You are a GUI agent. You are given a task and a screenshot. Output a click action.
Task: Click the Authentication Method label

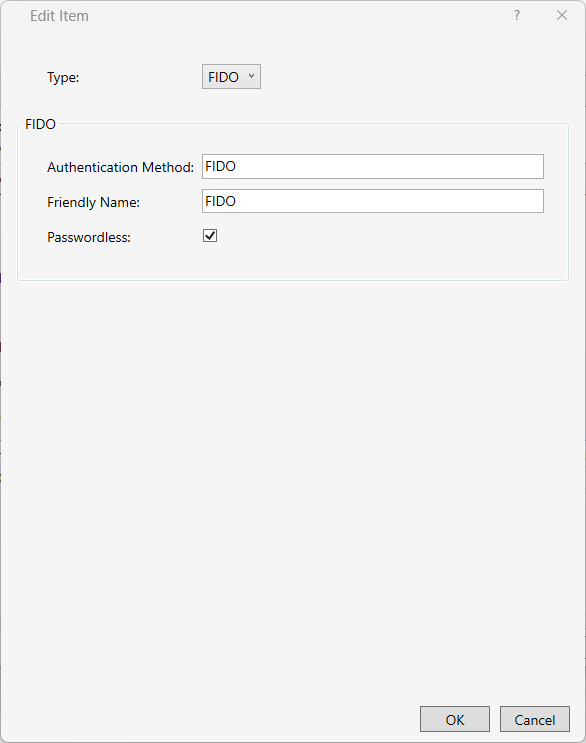coord(120,167)
